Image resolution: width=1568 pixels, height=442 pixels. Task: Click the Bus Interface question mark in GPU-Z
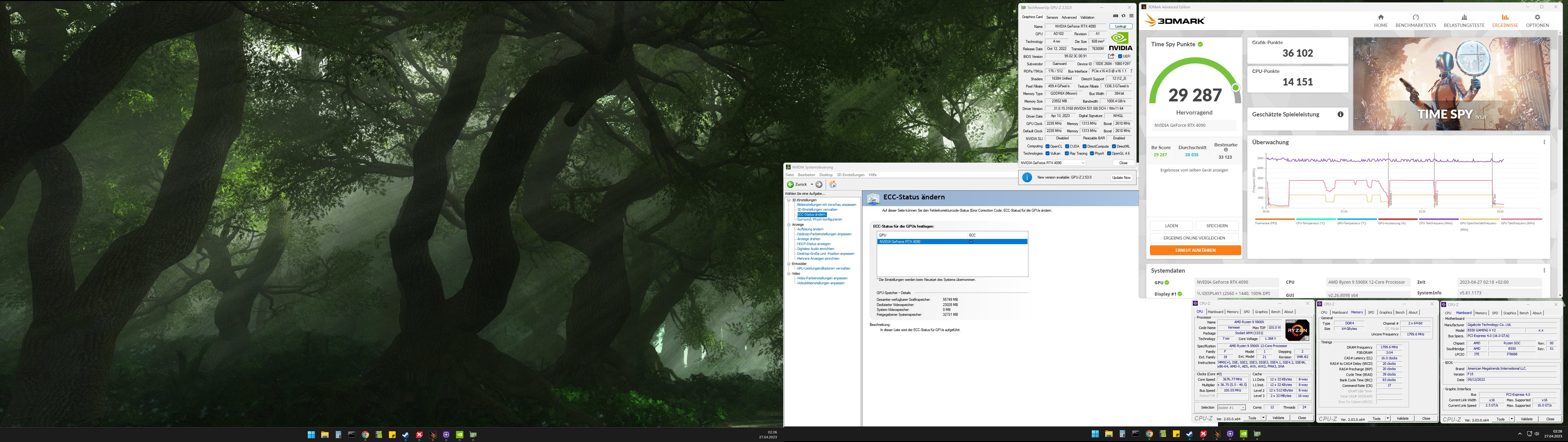[1132, 71]
